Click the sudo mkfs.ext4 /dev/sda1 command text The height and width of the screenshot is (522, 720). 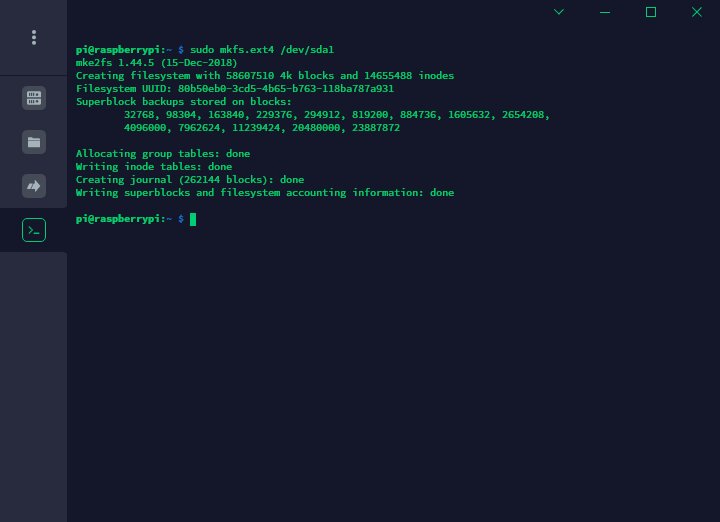[262, 50]
